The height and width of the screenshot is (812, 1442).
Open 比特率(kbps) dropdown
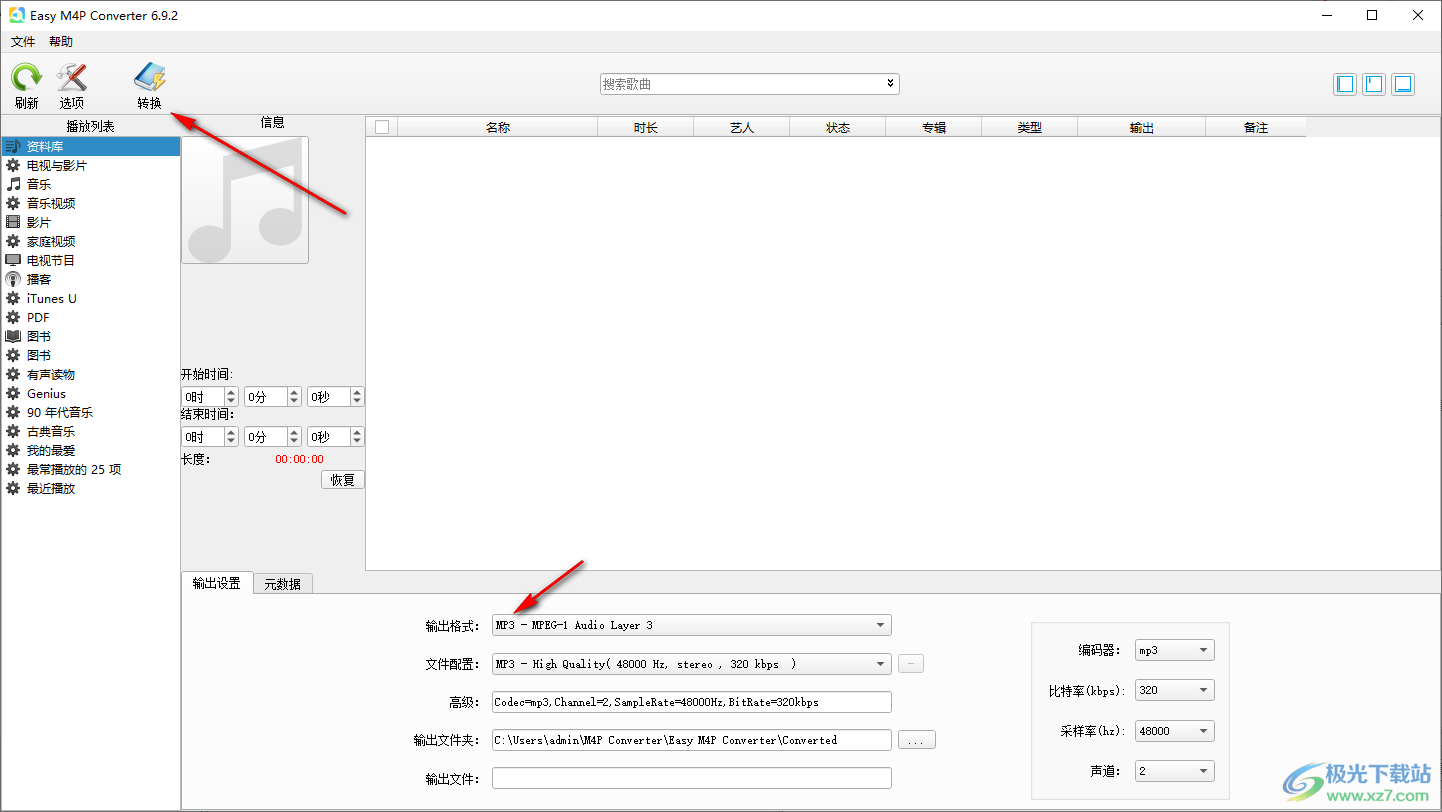(1175, 690)
